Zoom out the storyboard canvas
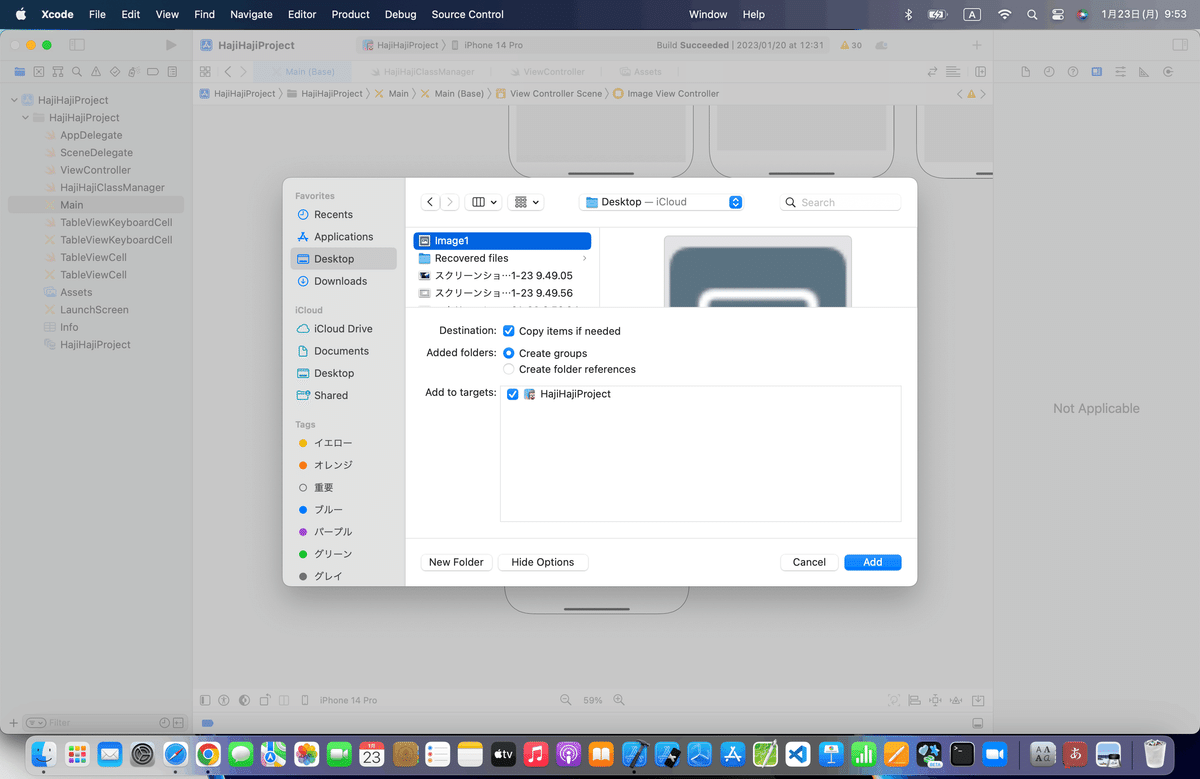The image size is (1200, 779). pyautogui.click(x=565, y=700)
